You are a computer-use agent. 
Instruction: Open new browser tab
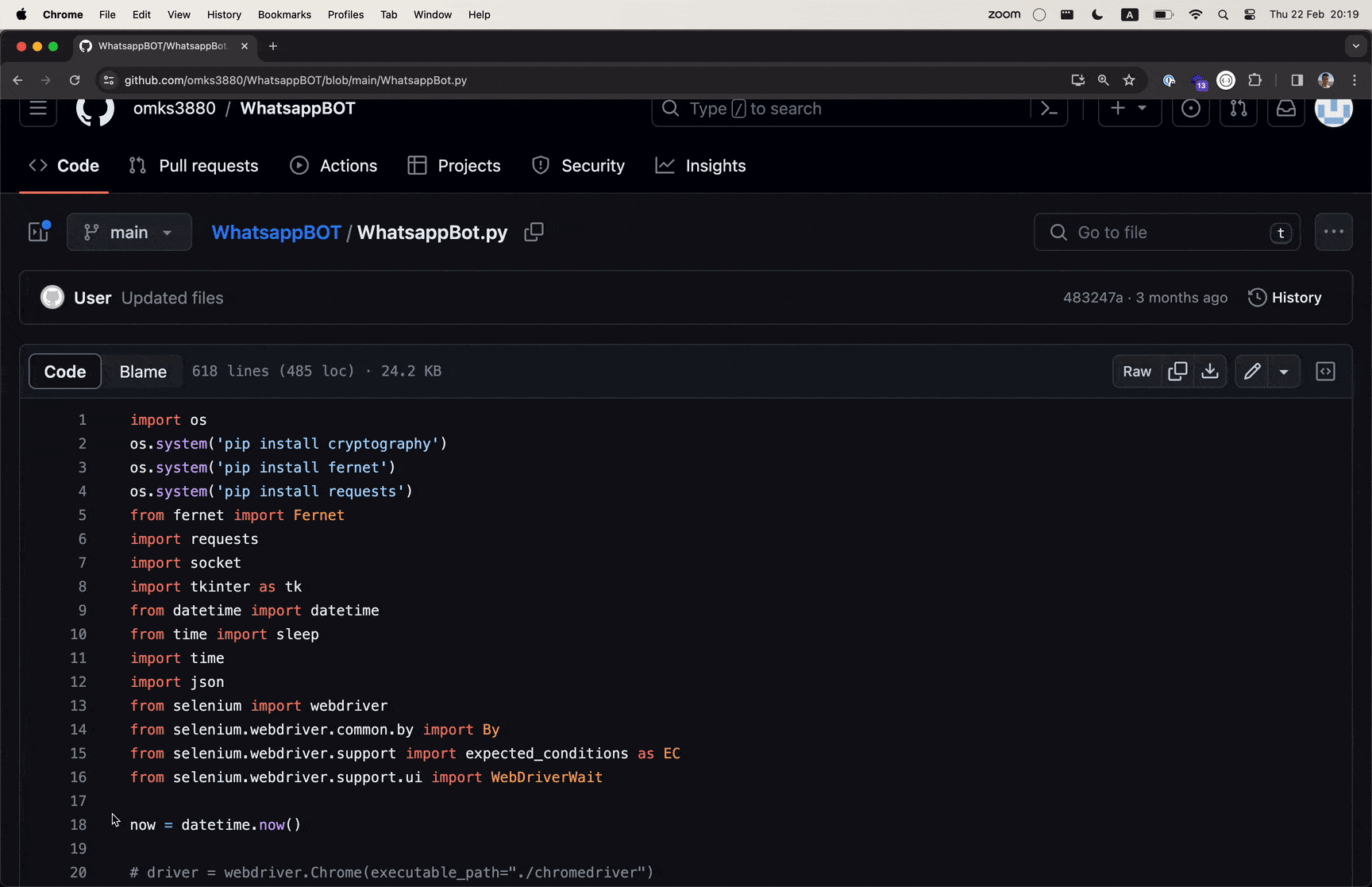(273, 46)
